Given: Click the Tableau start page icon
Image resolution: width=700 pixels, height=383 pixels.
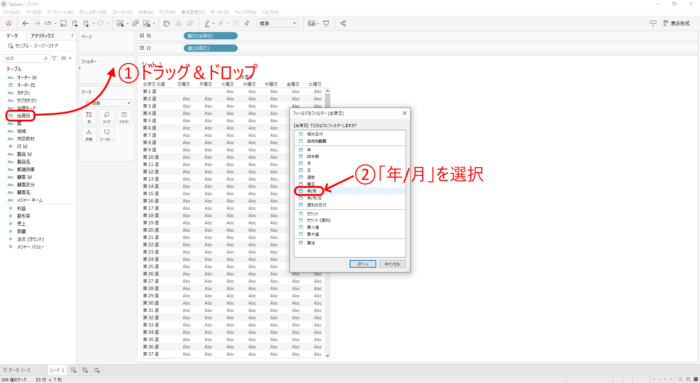Looking at the screenshot, I should 8,23.
